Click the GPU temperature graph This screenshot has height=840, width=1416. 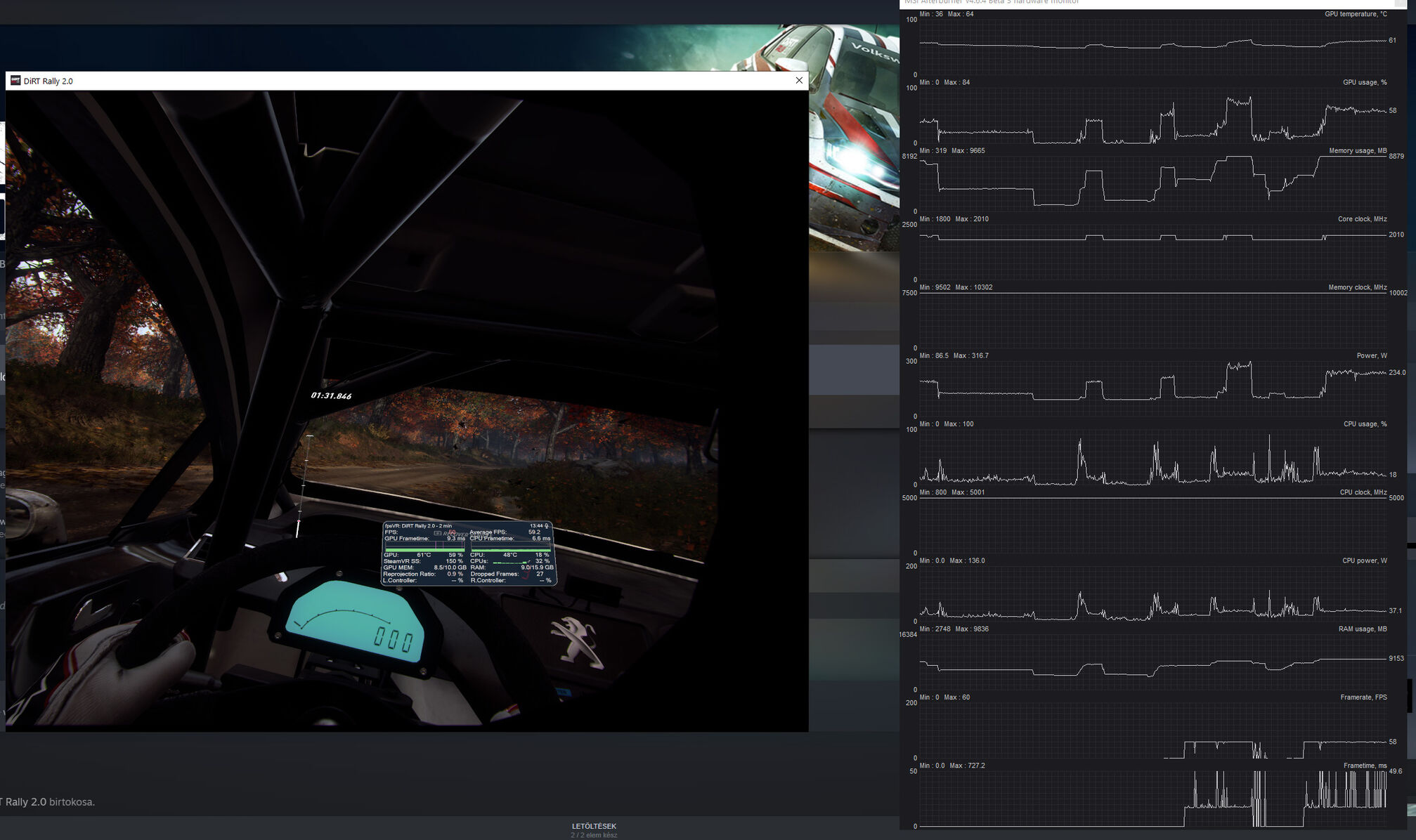[1152, 46]
